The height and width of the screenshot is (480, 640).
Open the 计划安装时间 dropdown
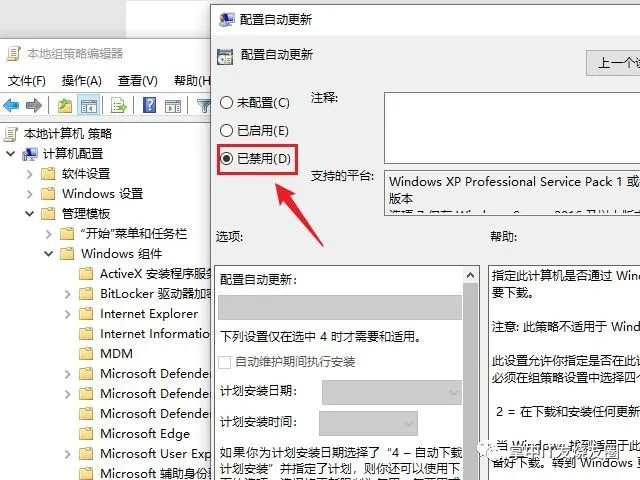tap(368, 423)
